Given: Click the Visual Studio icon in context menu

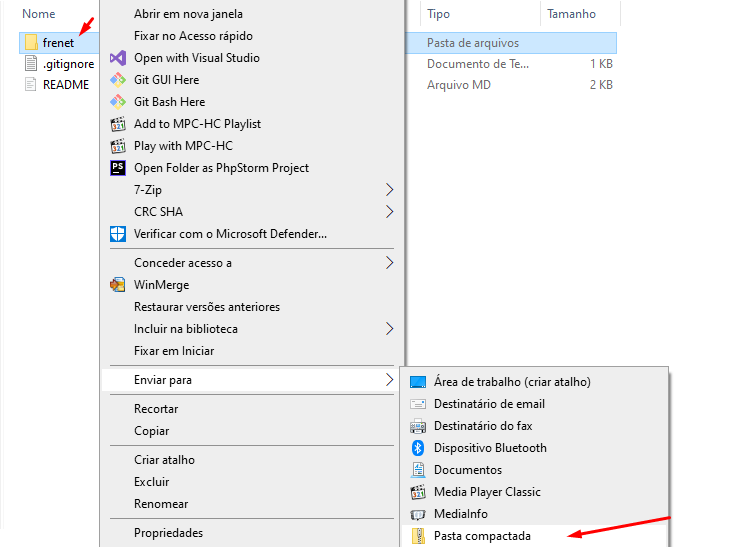Looking at the screenshot, I should [117, 58].
